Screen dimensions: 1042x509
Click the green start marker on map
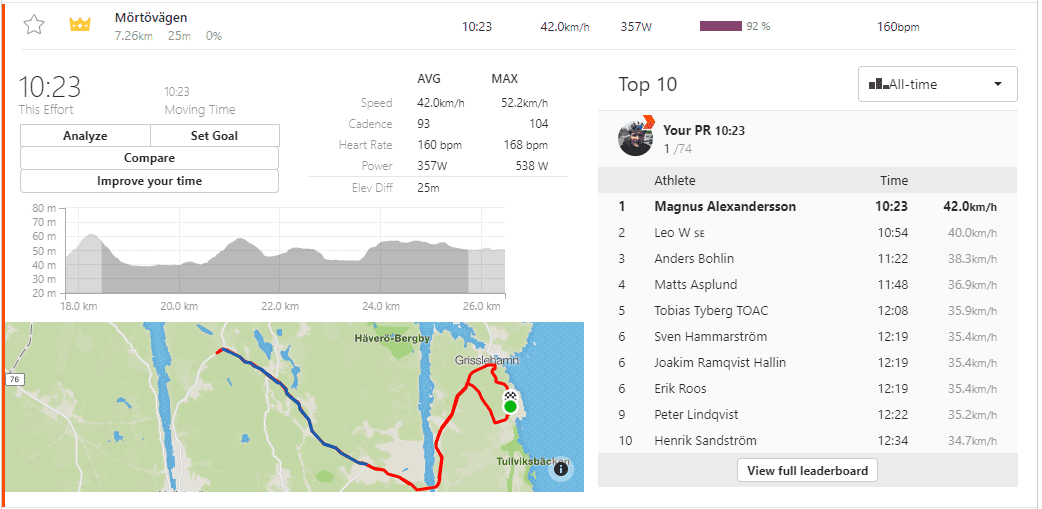coord(510,406)
